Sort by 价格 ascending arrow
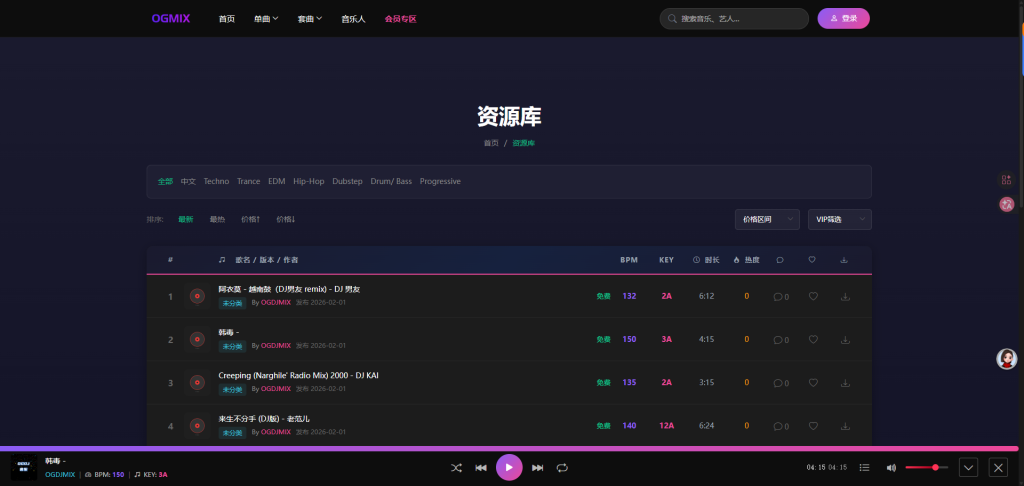Viewport: 1024px width, 486px height. tap(250, 219)
